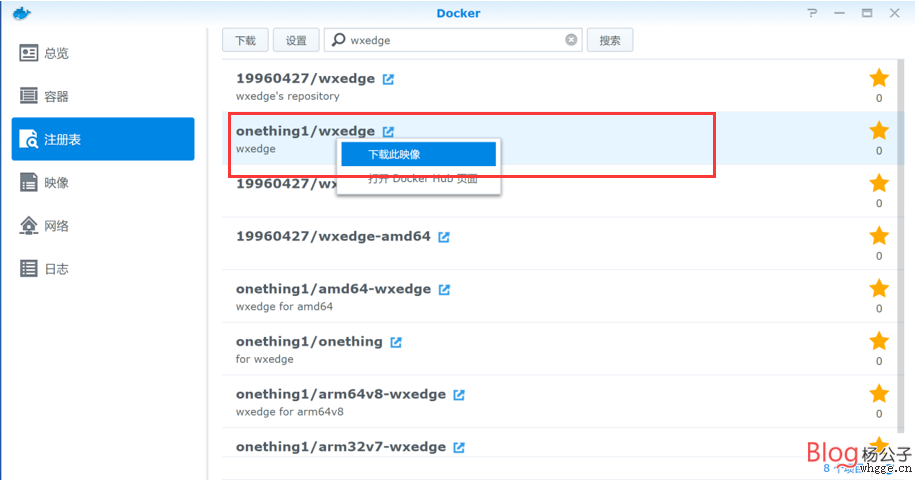Click star icon for 19960427/wxedge-amd64 row

(x=879, y=236)
